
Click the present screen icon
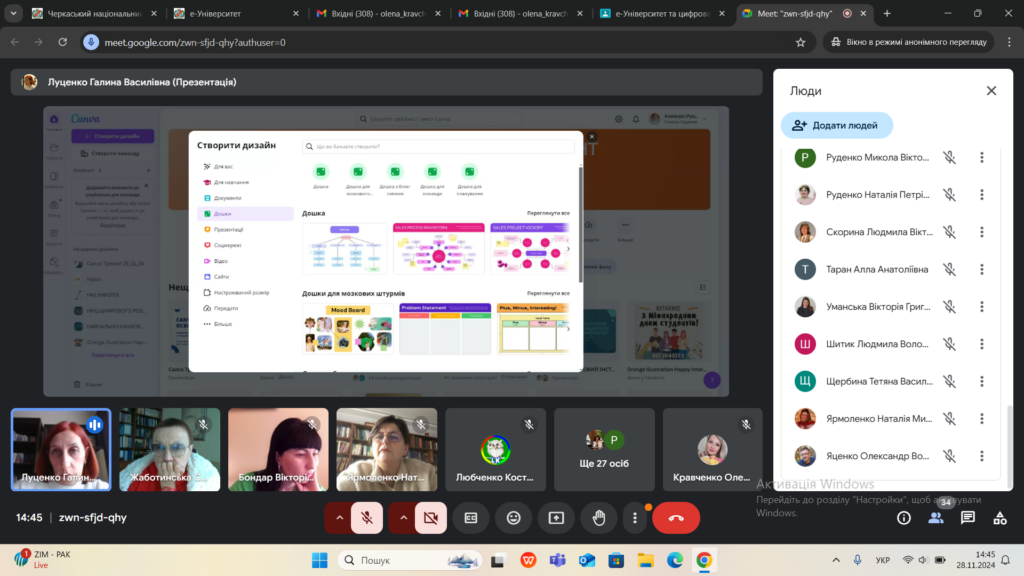pos(556,518)
